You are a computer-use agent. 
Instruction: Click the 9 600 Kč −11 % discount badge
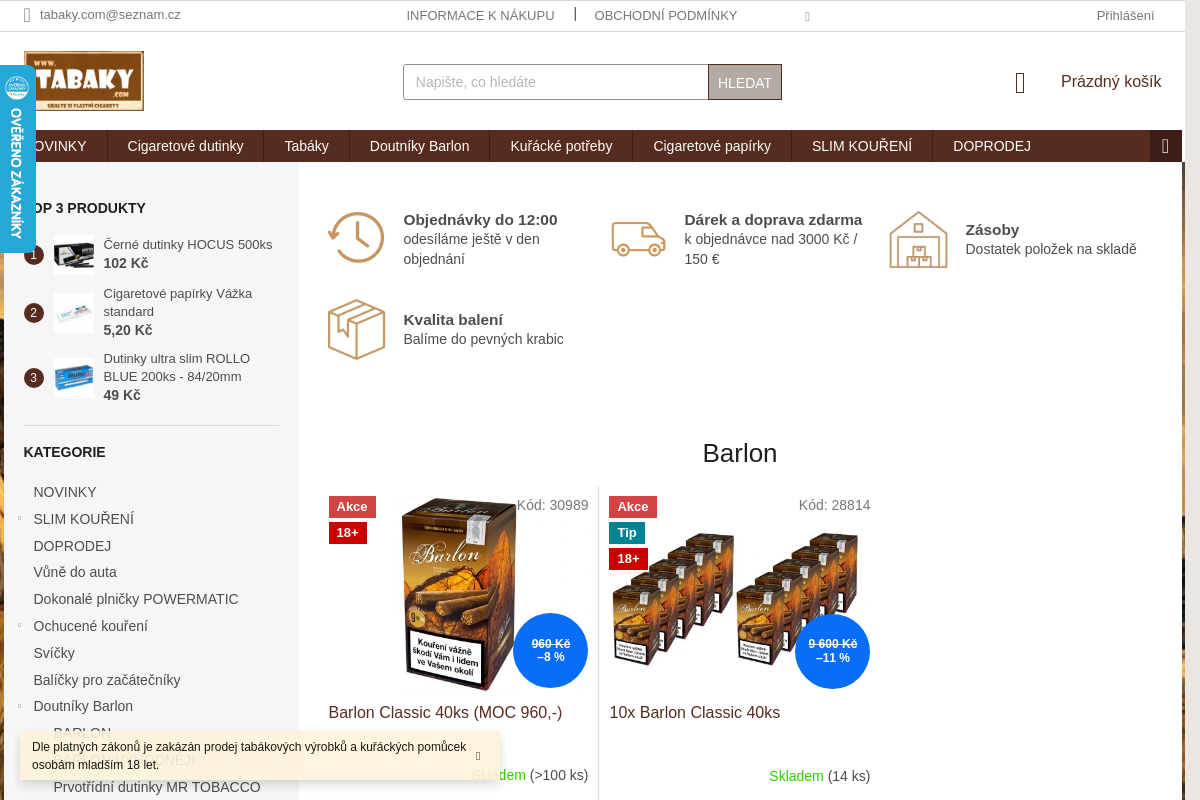tap(832, 651)
